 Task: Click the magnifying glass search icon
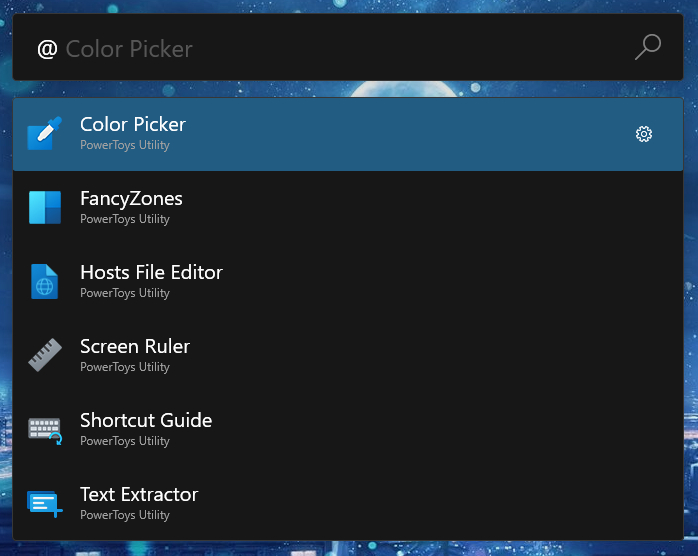coord(648,47)
